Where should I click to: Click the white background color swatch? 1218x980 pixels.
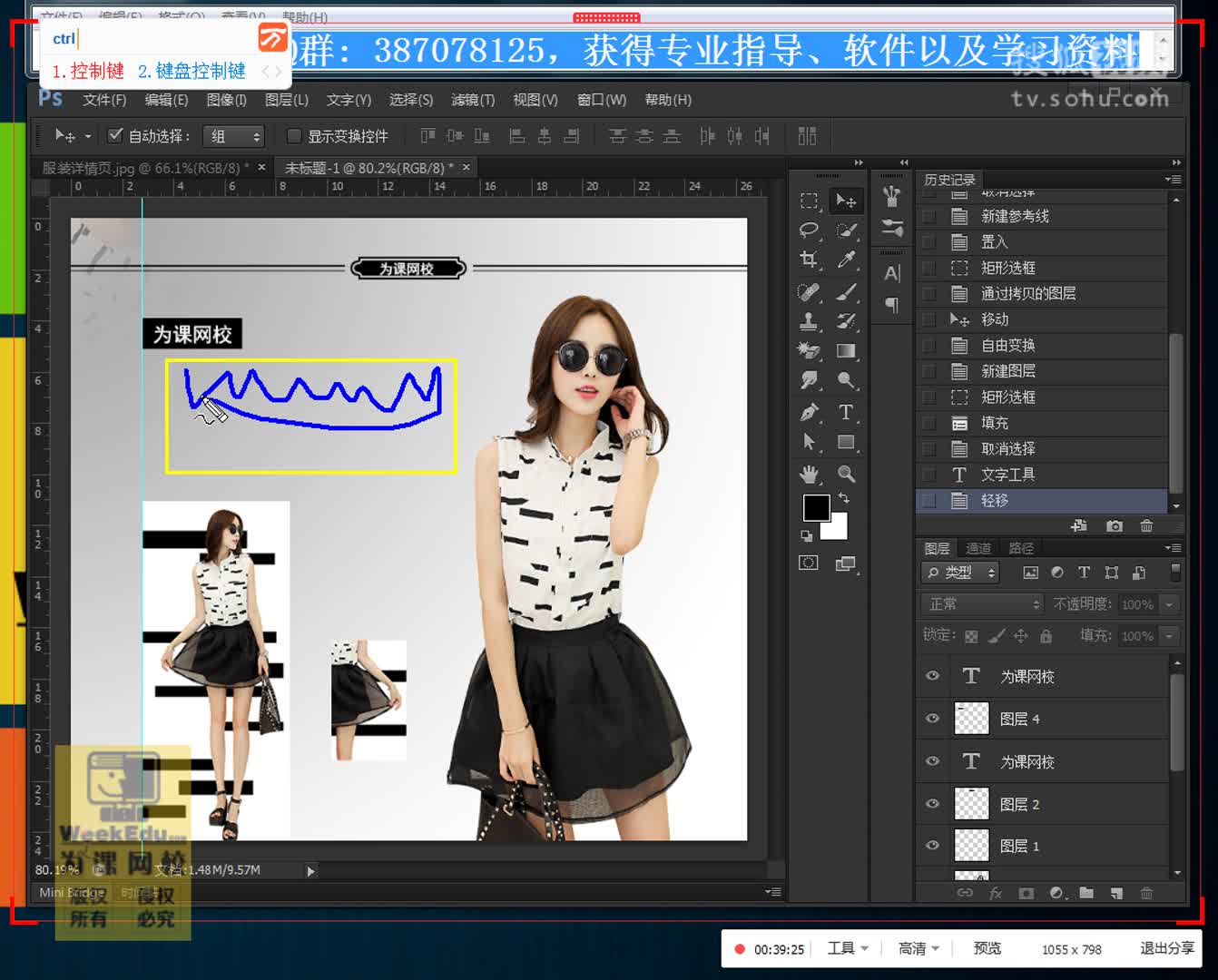[x=837, y=529]
